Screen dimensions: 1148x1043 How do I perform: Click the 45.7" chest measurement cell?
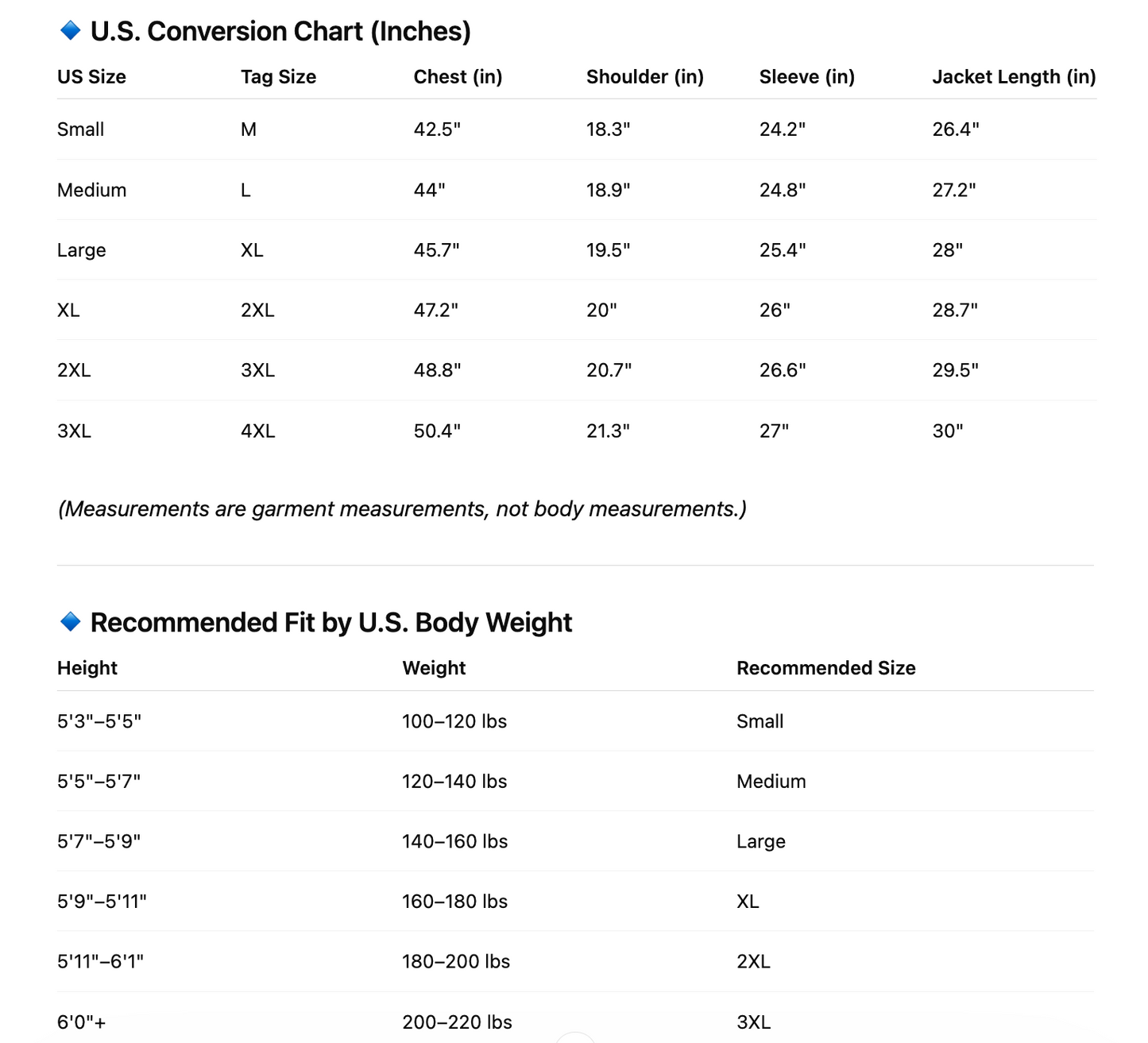point(436,250)
